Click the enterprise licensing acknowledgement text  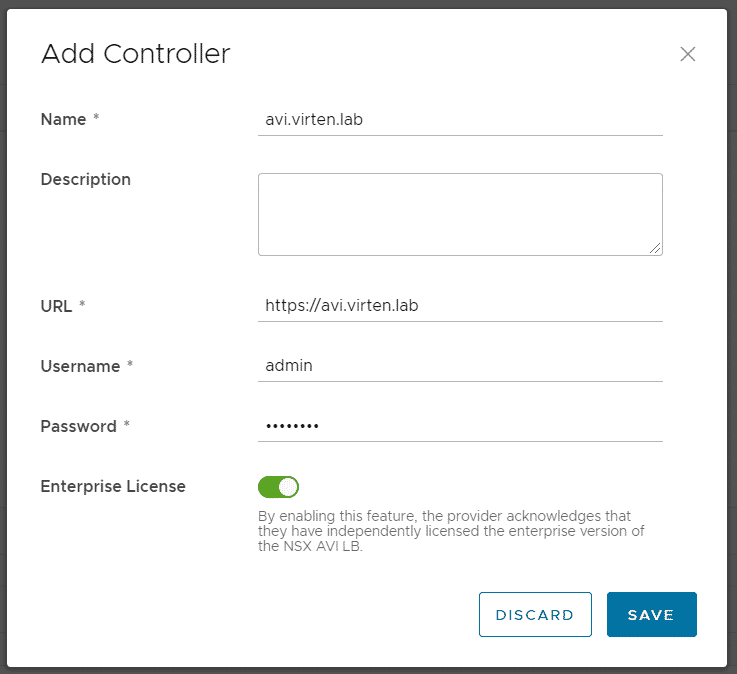(451, 531)
